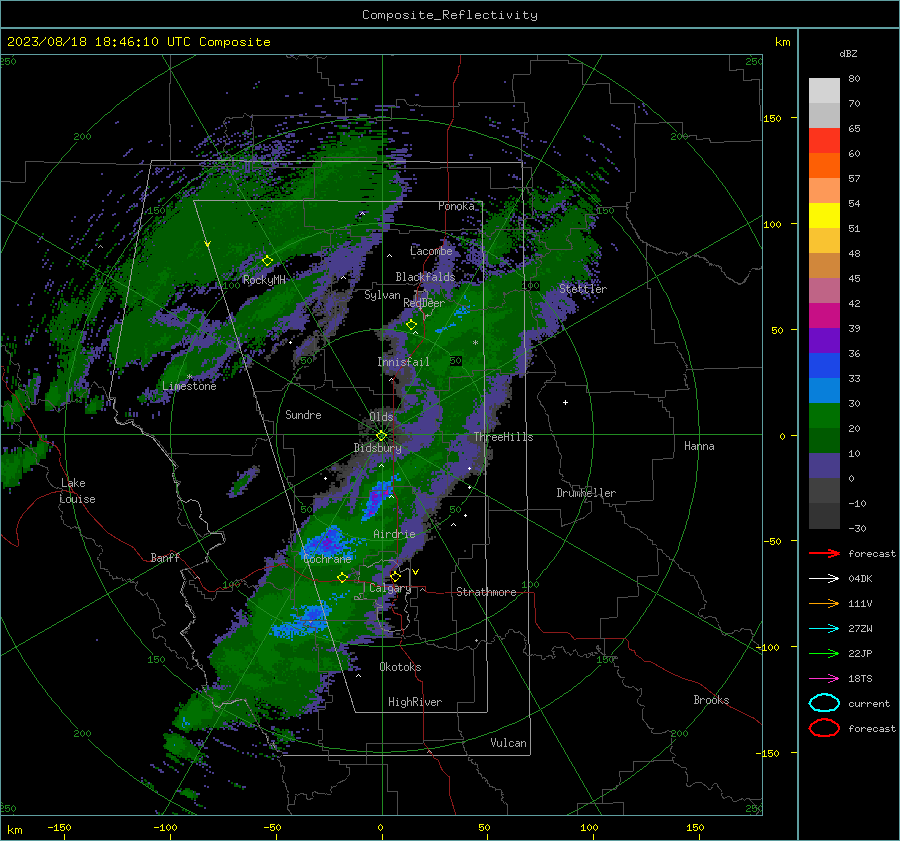
Task: Click the HighRiver label
Action: pos(415,702)
